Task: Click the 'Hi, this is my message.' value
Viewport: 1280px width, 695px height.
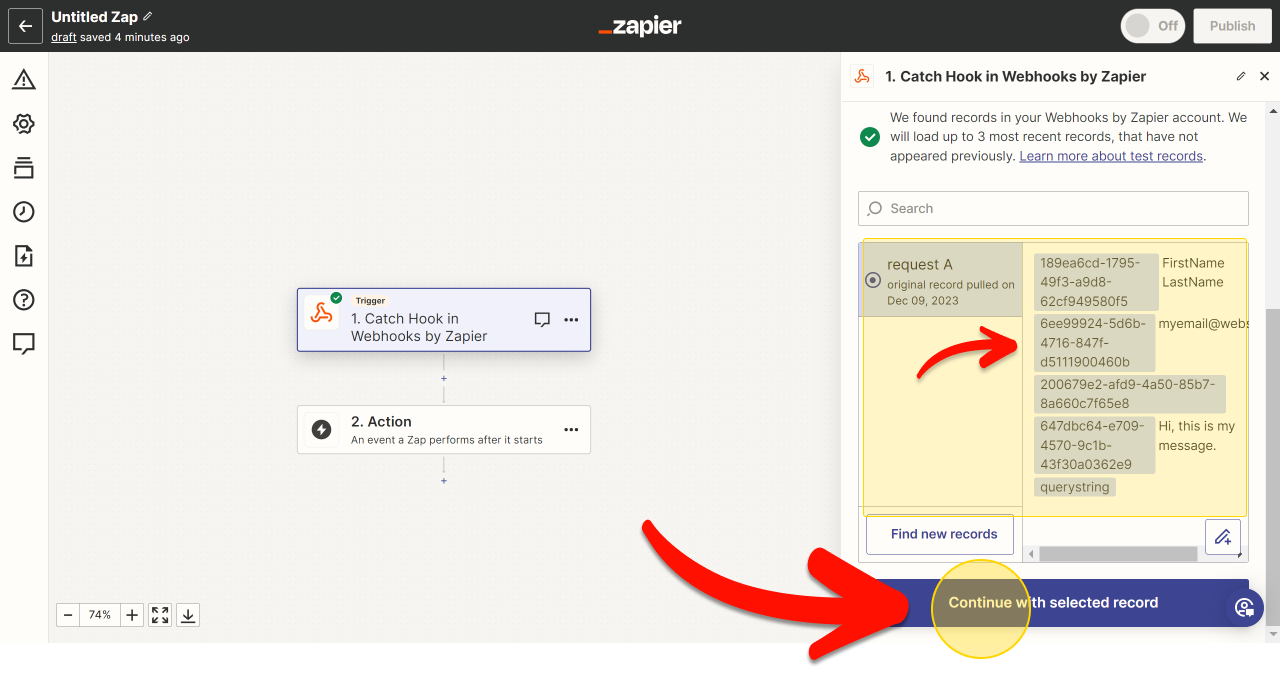Action: click(x=1197, y=436)
